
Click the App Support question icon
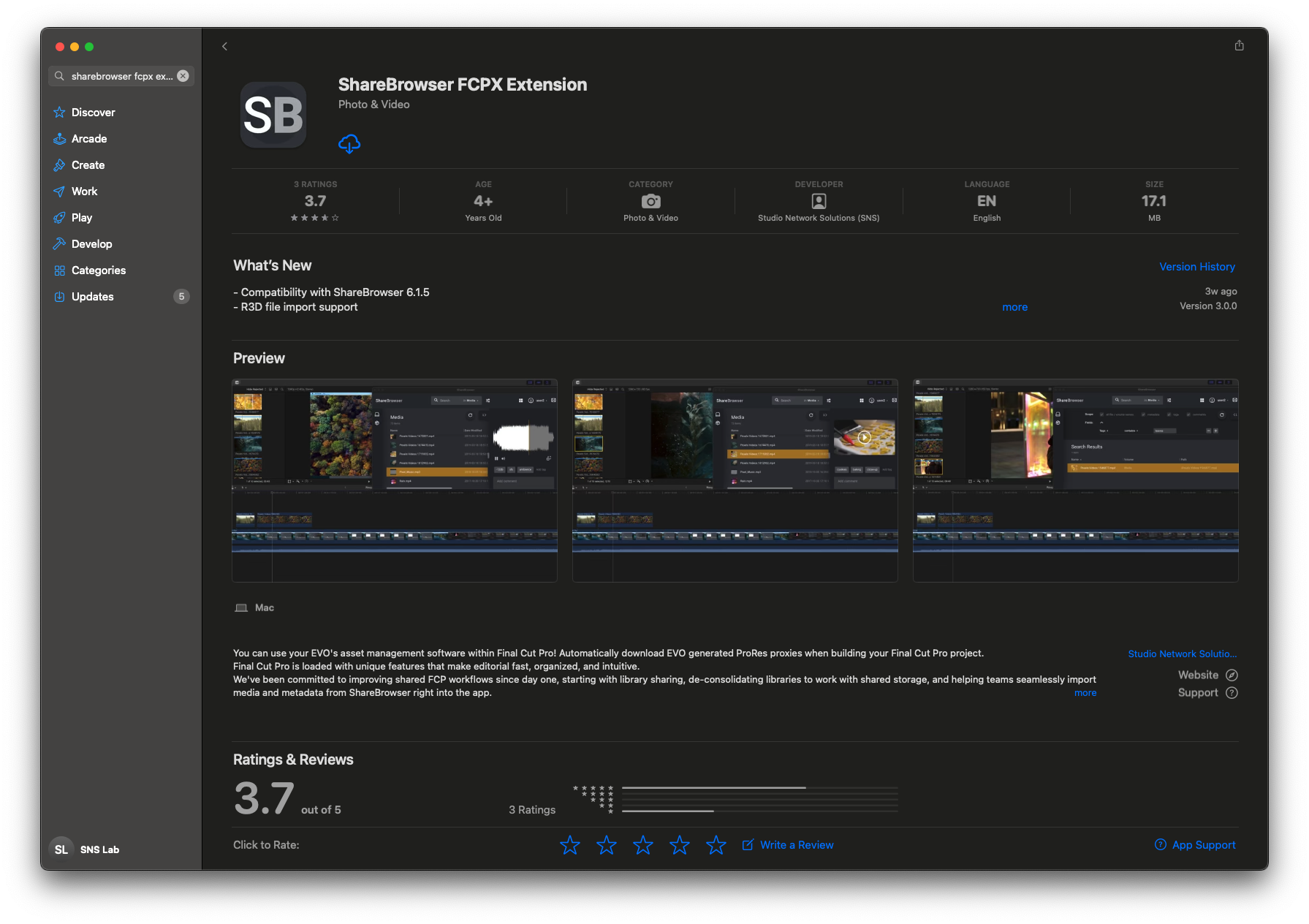click(x=1161, y=844)
